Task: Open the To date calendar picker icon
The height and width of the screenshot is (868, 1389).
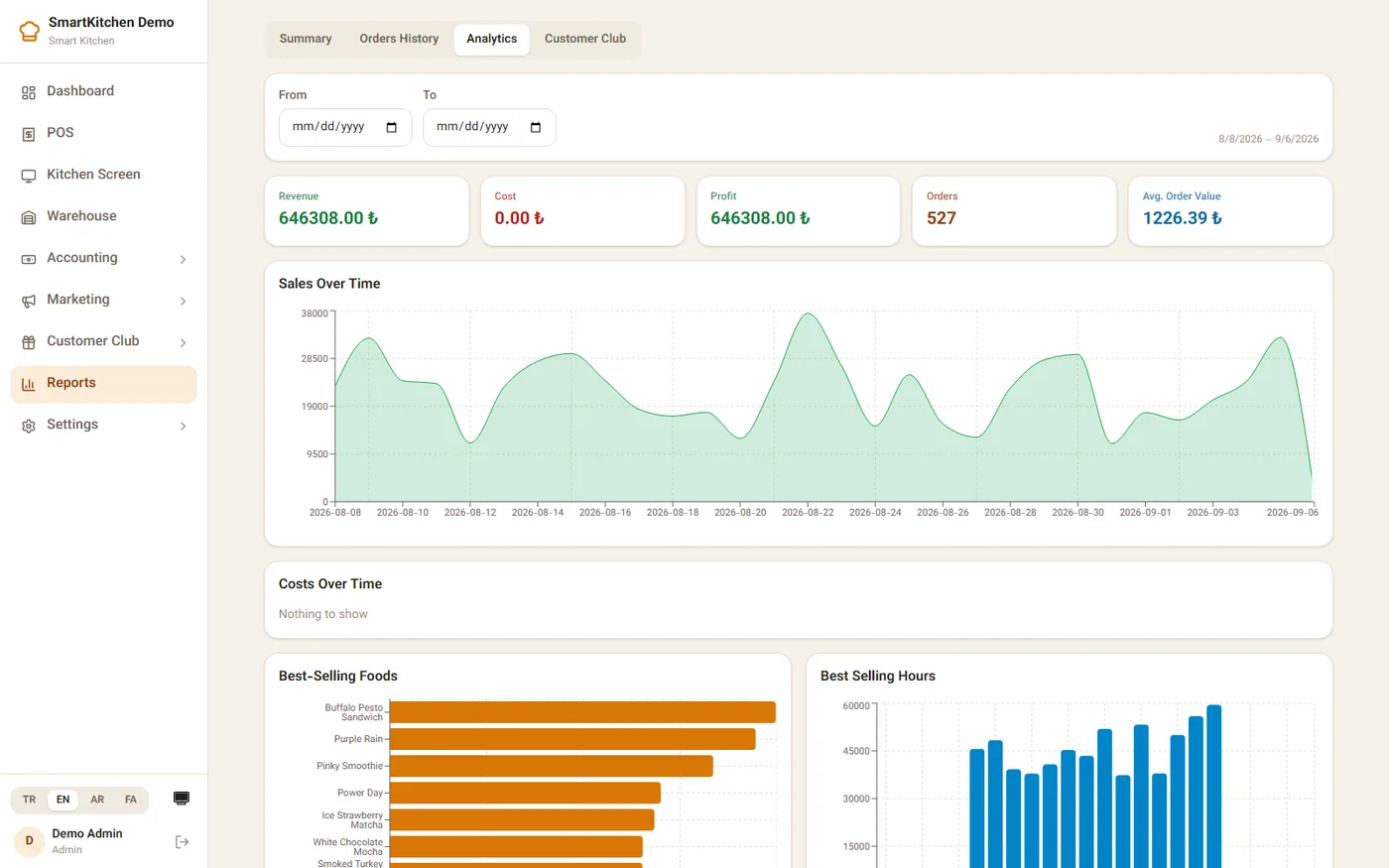Action: [x=536, y=127]
